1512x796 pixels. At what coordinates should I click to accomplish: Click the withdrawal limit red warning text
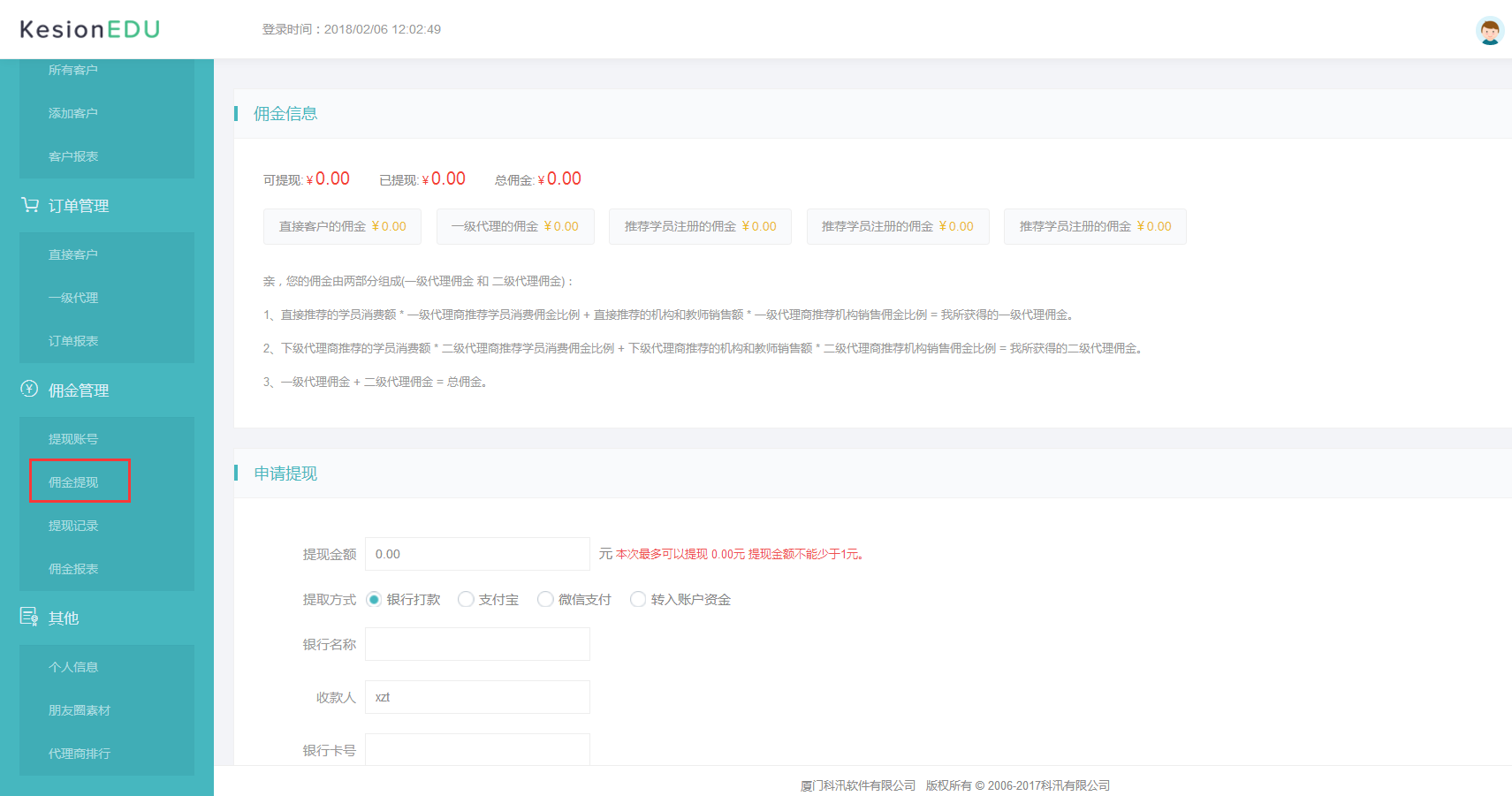click(741, 554)
